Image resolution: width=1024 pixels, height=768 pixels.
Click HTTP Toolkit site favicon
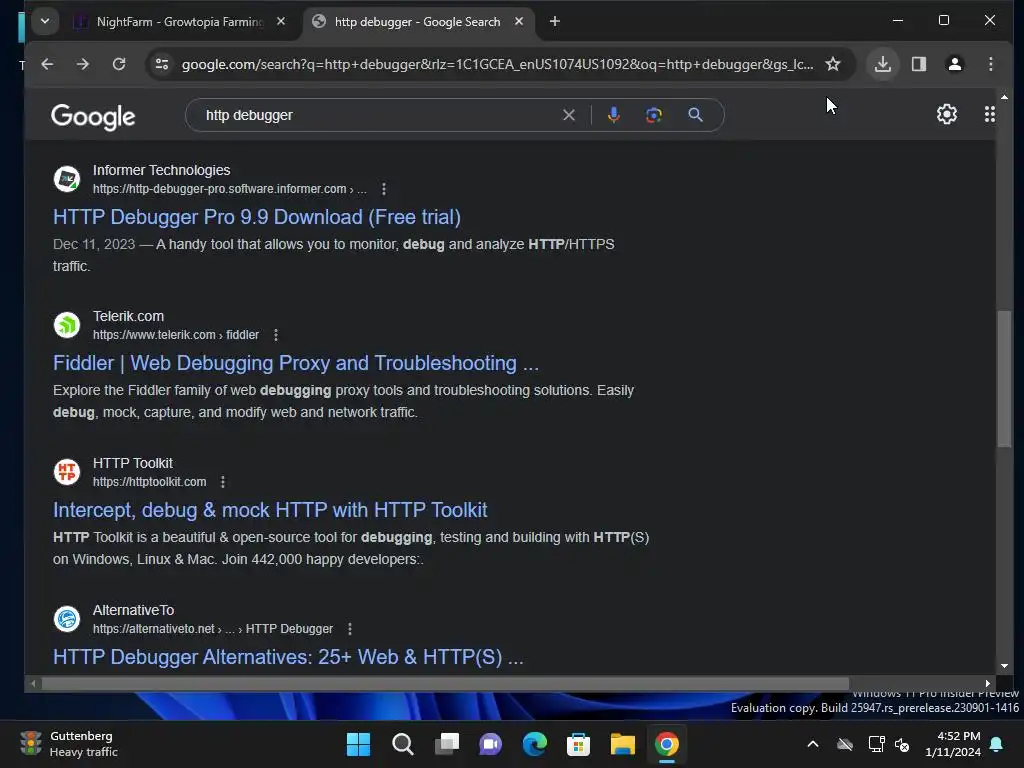point(67,472)
